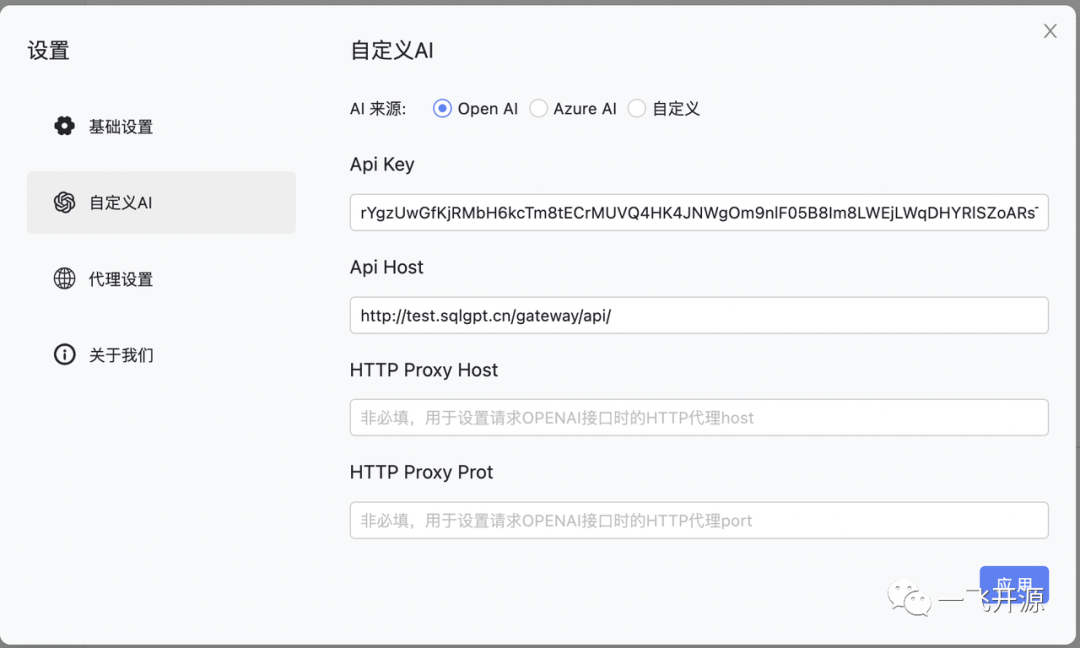Image resolution: width=1080 pixels, height=648 pixels.
Task: Click the globe icon beside 代理设置
Action: (64, 278)
